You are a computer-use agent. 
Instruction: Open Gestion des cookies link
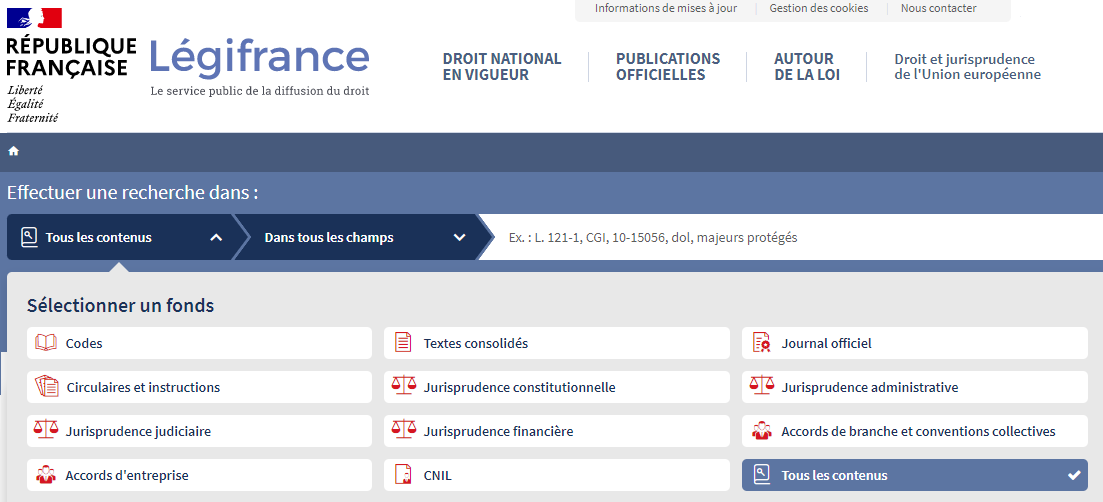coord(819,8)
